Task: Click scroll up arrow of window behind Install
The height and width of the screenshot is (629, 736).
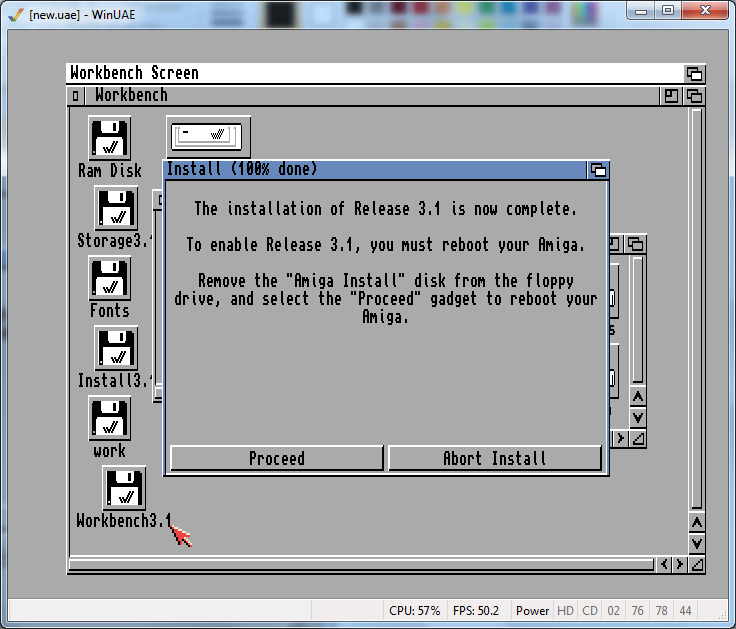Action: click(637, 397)
